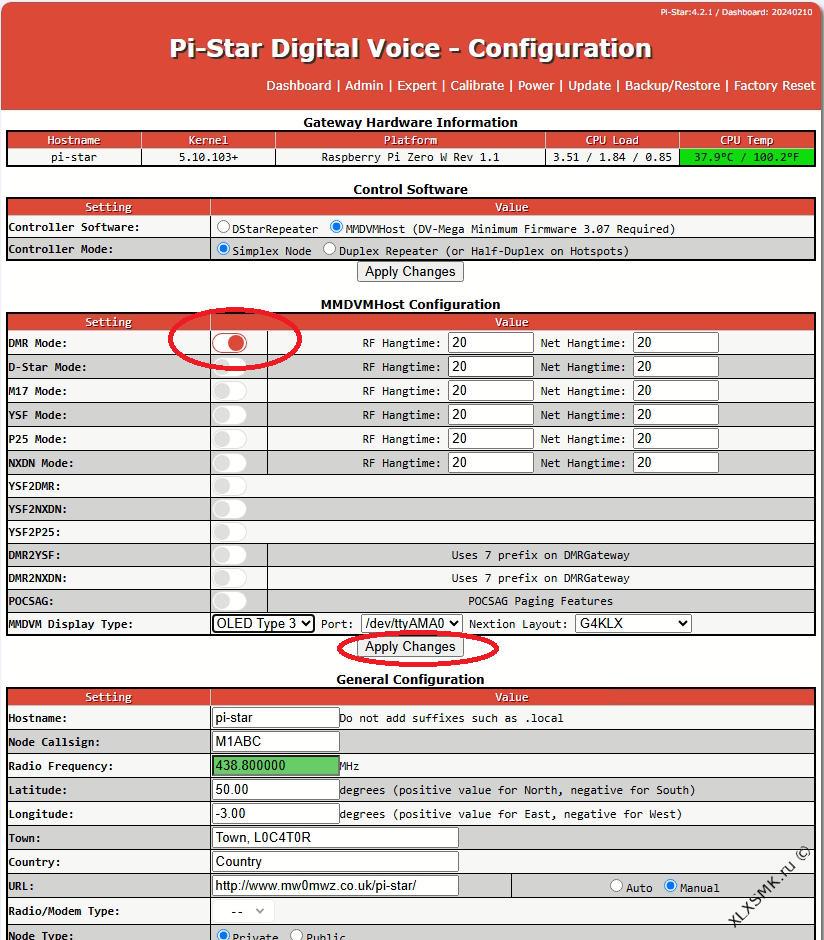Click CPU Temp value cell
The height and width of the screenshot is (940, 824).
click(747, 157)
